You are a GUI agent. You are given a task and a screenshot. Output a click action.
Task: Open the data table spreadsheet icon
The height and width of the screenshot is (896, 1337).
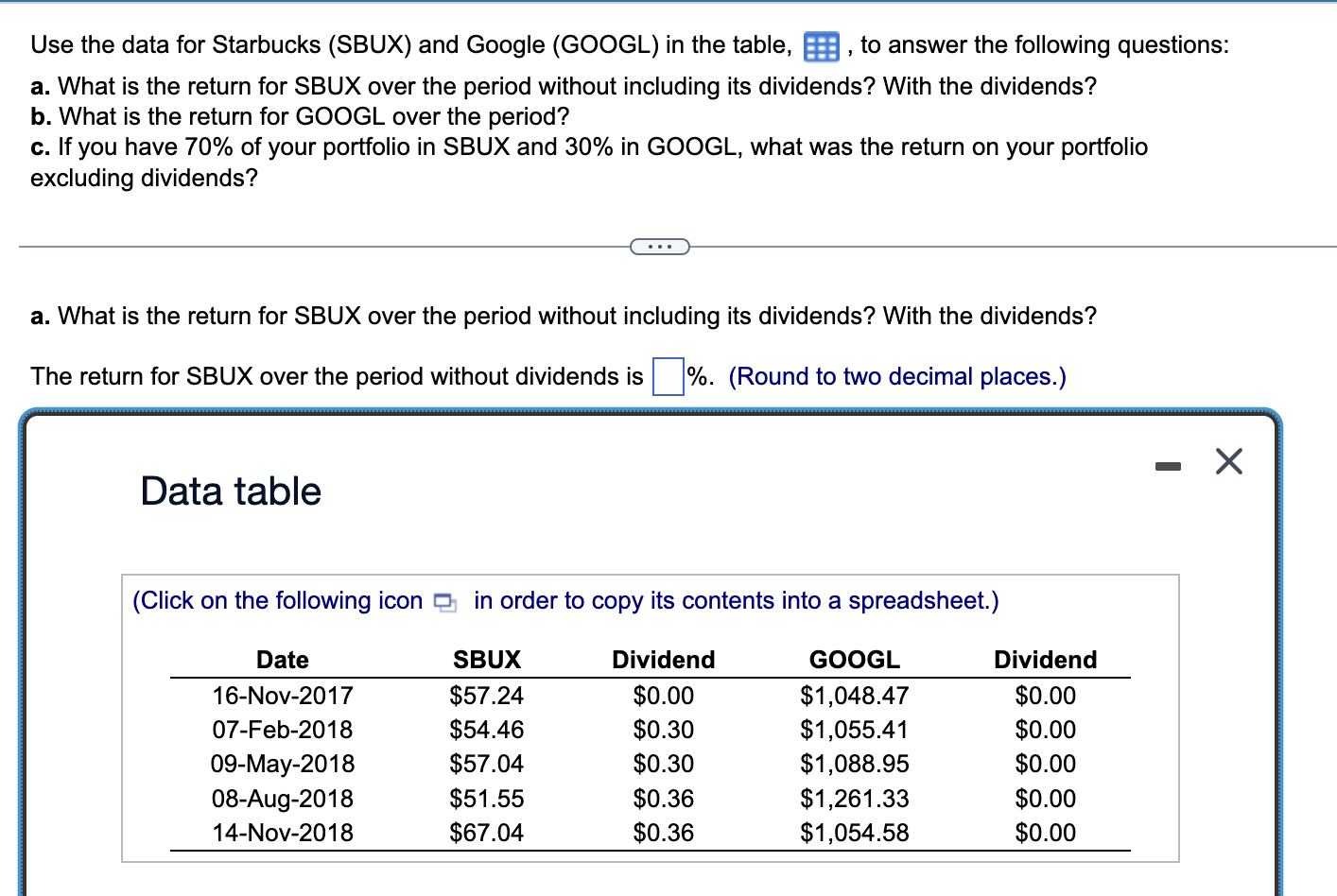(821, 45)
